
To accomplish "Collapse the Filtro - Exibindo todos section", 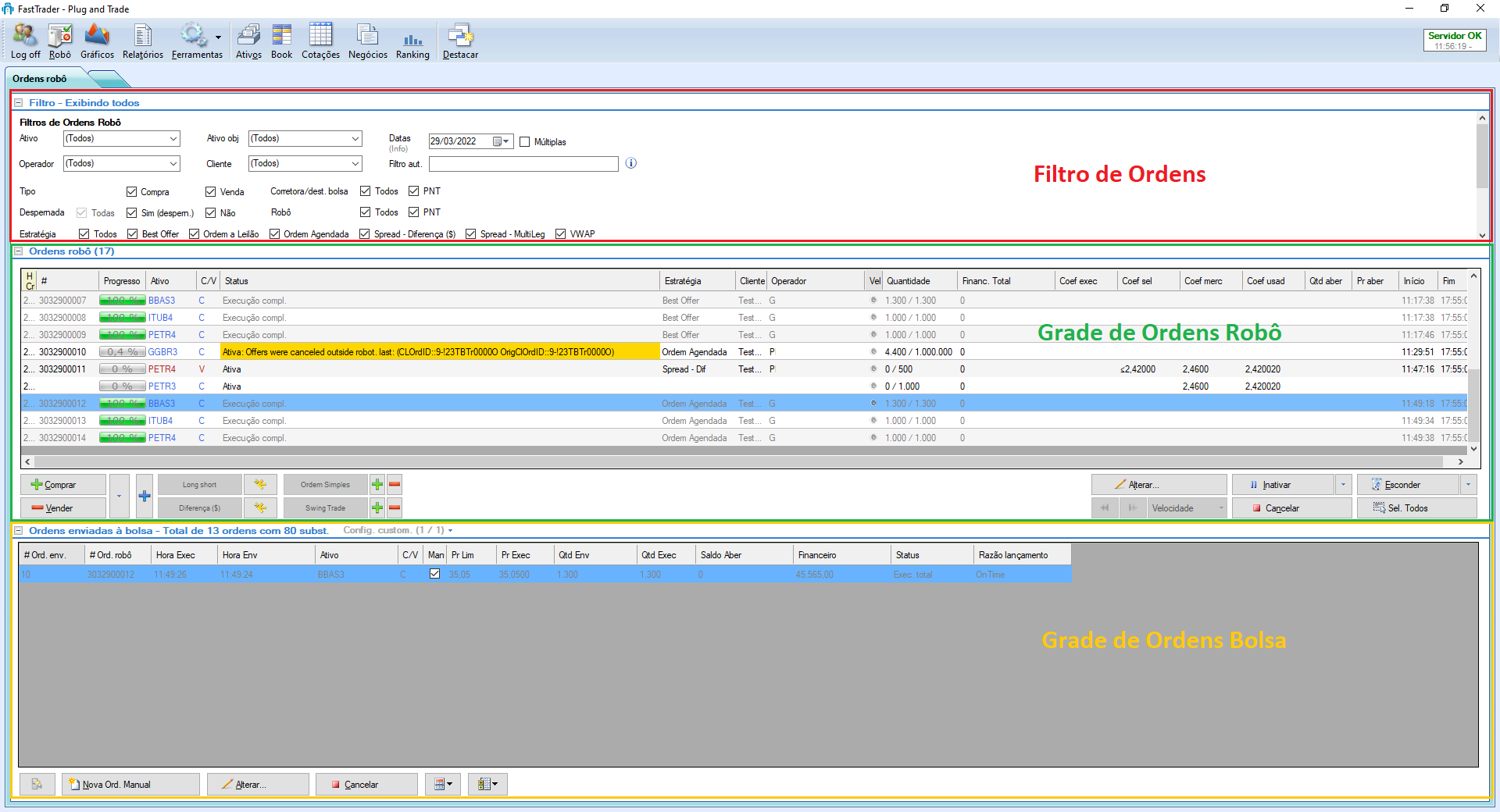I will [18, 101].
